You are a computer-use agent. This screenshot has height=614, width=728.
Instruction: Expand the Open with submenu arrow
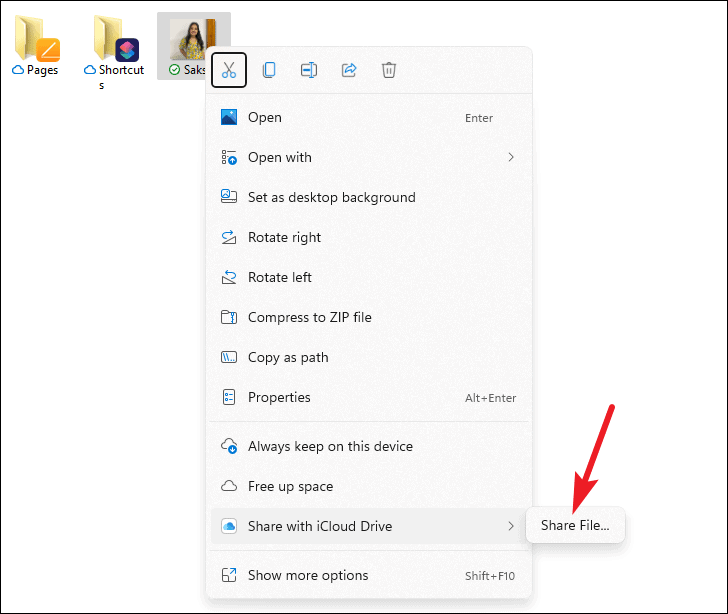[x=511, y=157]
